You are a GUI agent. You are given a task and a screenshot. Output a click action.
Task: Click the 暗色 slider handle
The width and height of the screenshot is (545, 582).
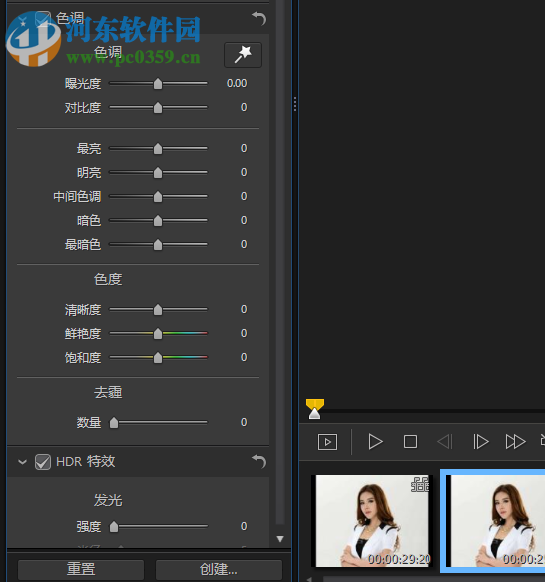pos(158,220)
